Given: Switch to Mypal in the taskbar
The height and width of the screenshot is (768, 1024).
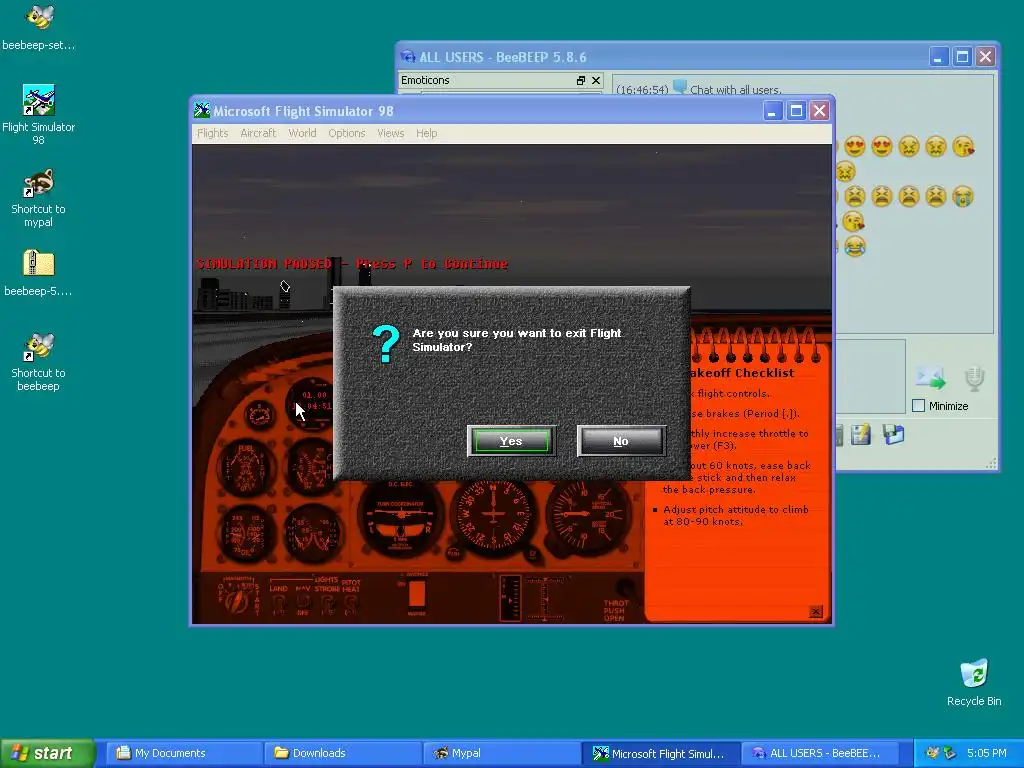Looking at the screenshot, I should pyautogui.click(x=502, y=753).
